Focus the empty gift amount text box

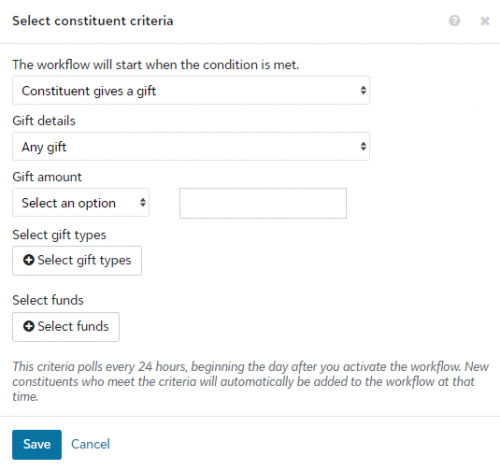(263, 203)
